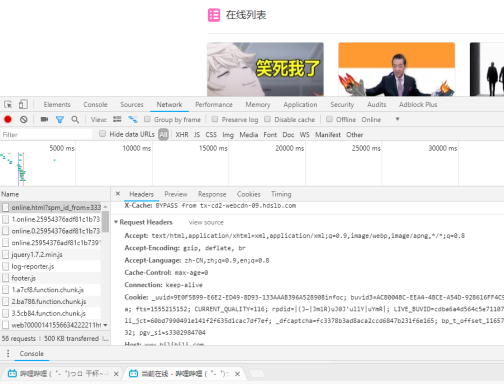Tick checkbox for log-reporter.js row
504x384 pixels.
click(x=5, y=266)
